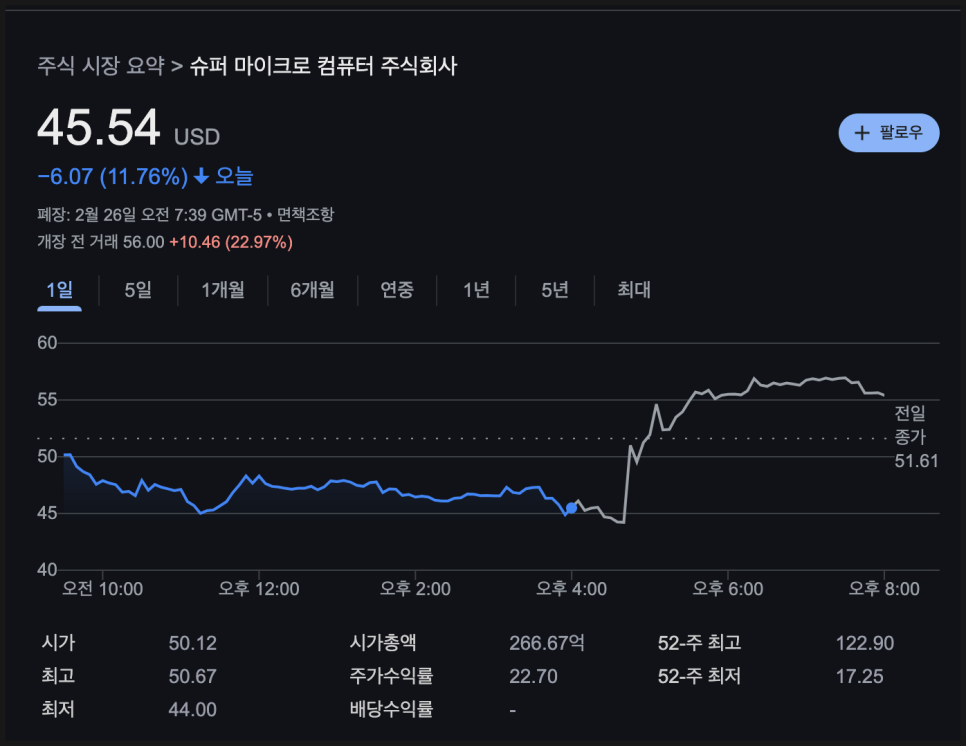Click the 52-주 최저 value 17.25
Viewport: 966px width, 746px height.
(859, 676)
